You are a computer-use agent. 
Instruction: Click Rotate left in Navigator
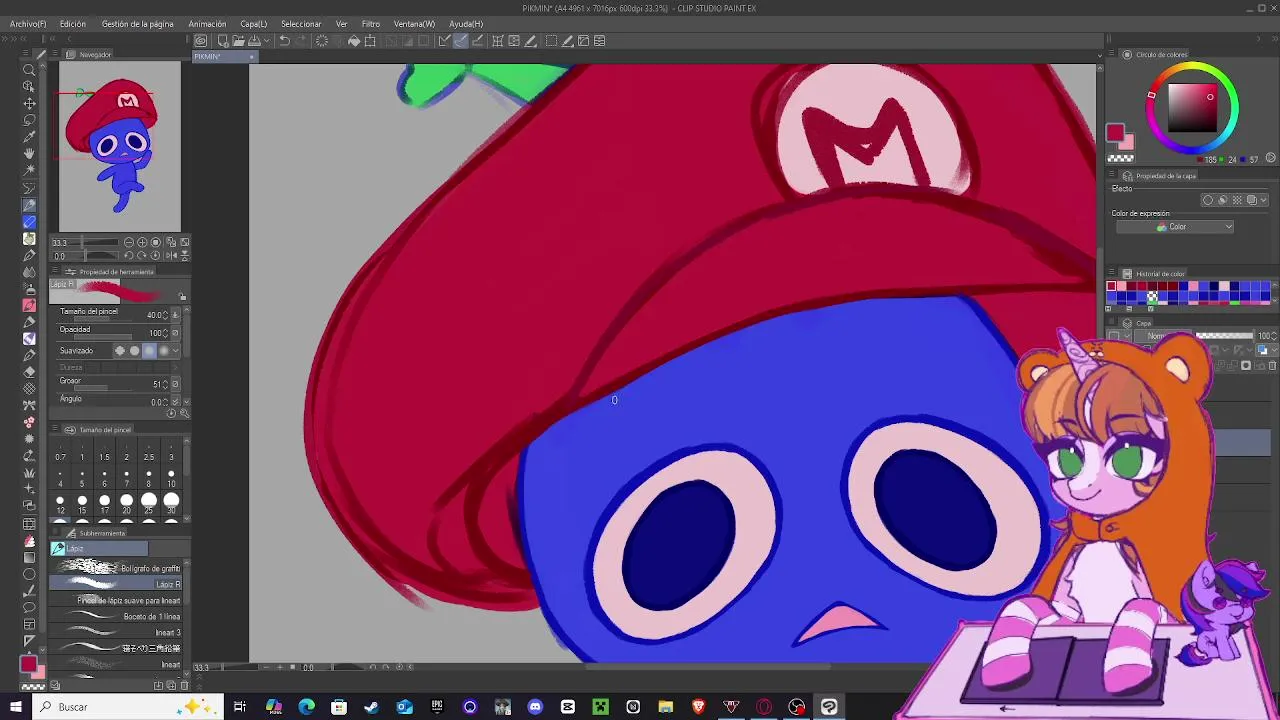[x=129, y=255]
